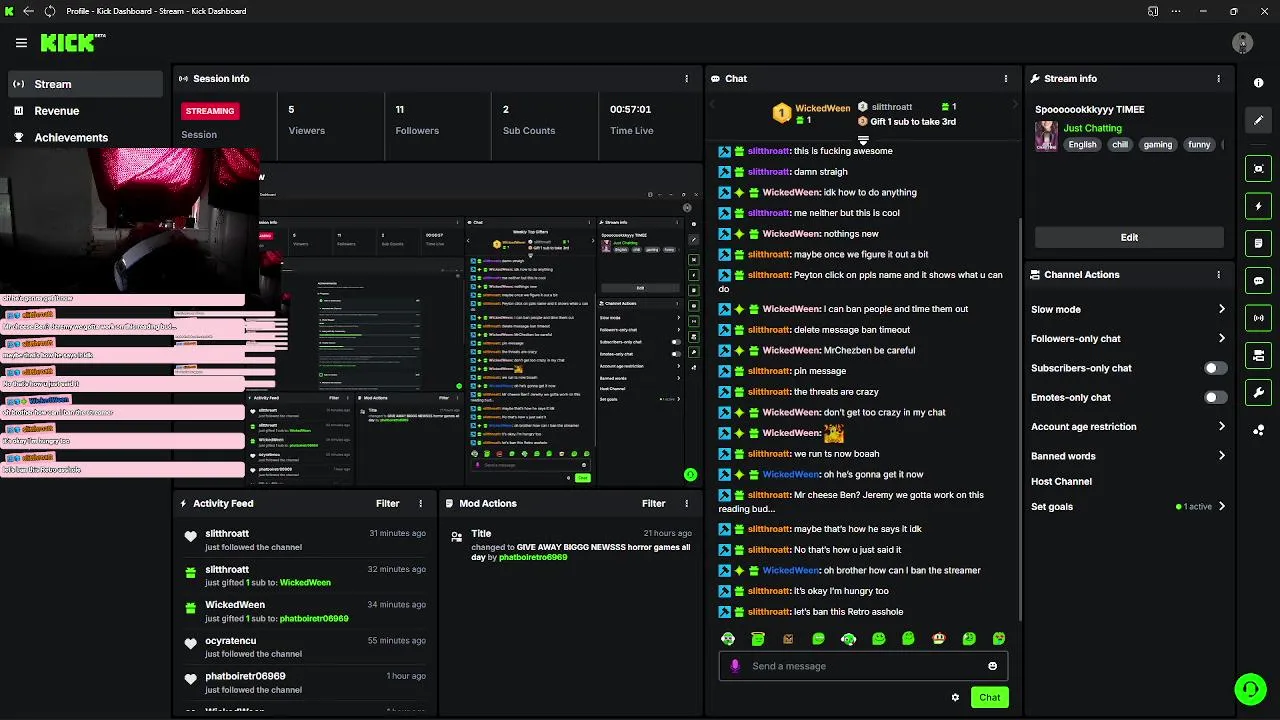Expand Set goals chevron
Image resolution: width=1280 pixels, height=720 pixels.
click(1221, 506)
